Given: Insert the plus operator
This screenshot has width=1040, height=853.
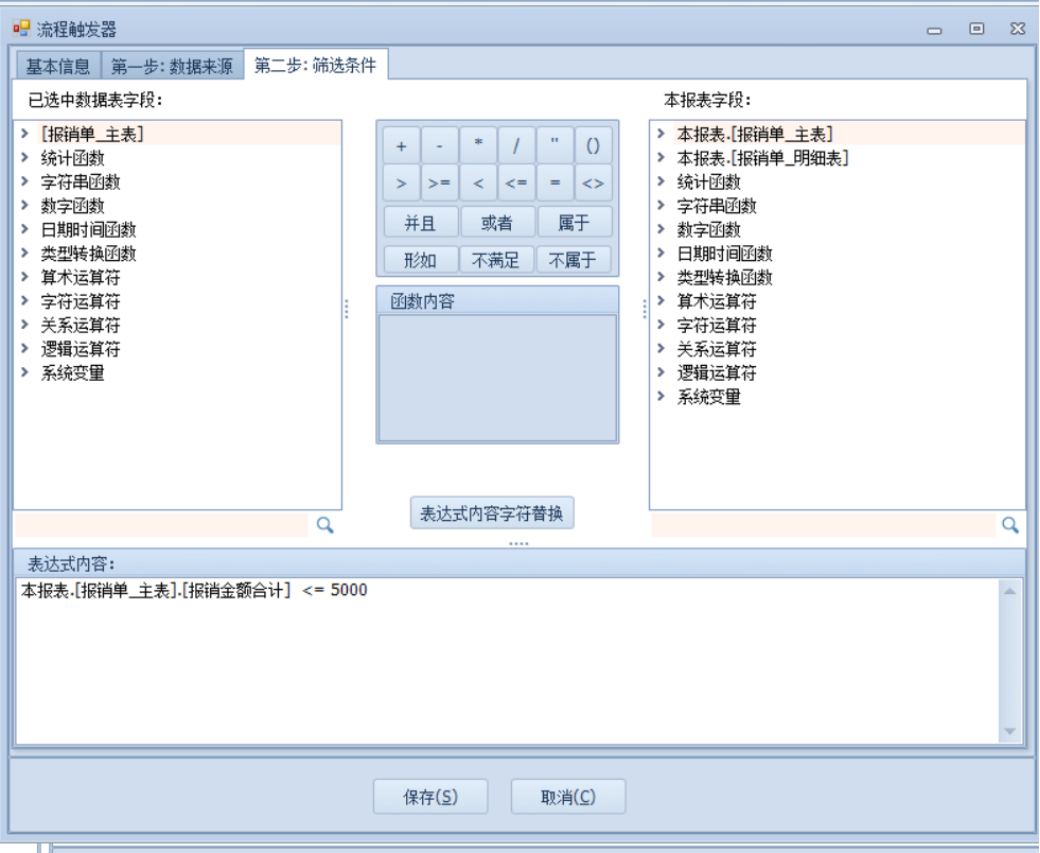Looking at the screenshot, I should coord(401,146).
